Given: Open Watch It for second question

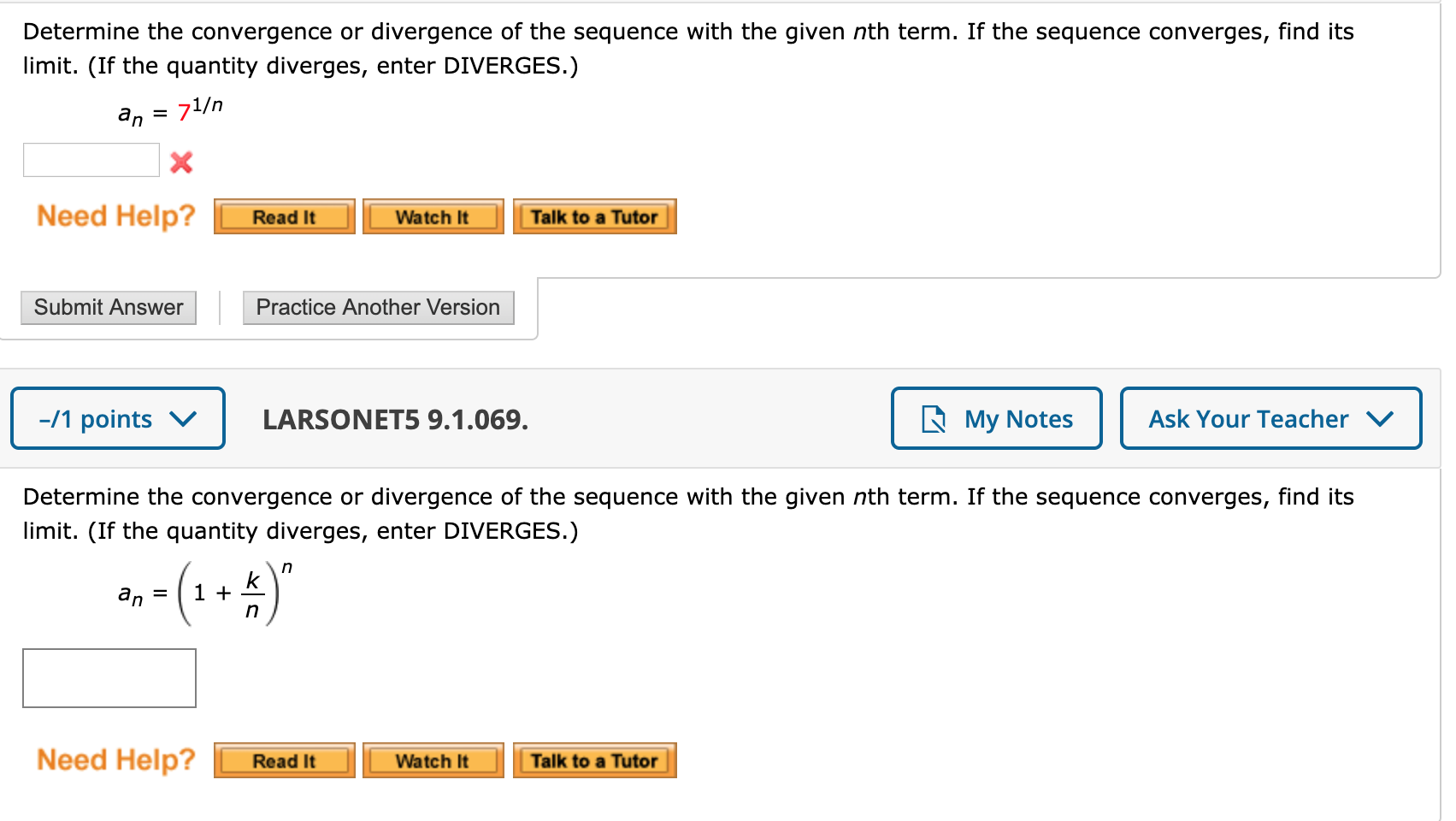Looking at the screenshot, I should 433,760.
